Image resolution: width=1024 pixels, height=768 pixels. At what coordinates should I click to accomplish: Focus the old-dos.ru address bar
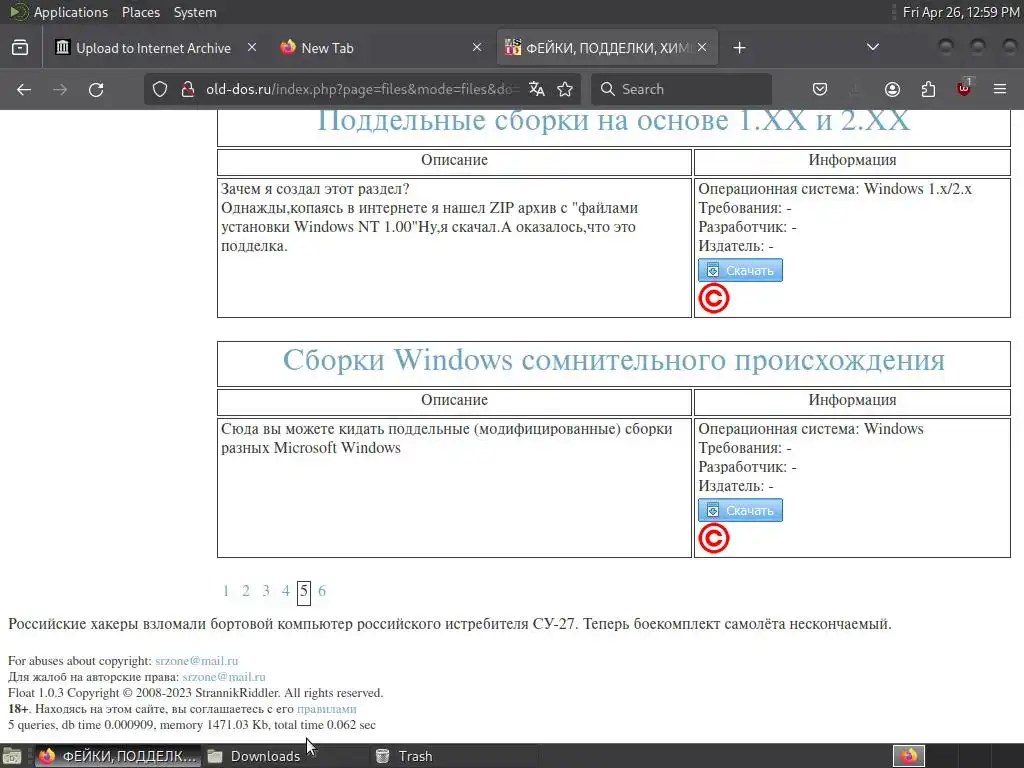(362, 89)
